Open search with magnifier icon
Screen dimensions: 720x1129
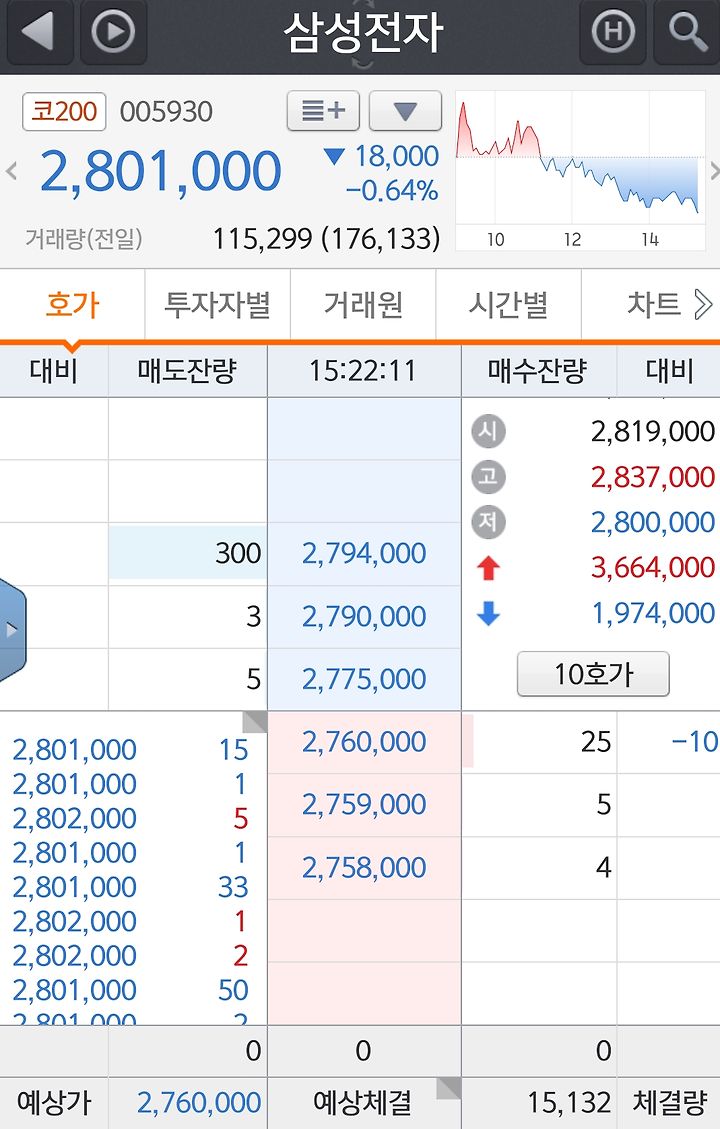point(688,32)
